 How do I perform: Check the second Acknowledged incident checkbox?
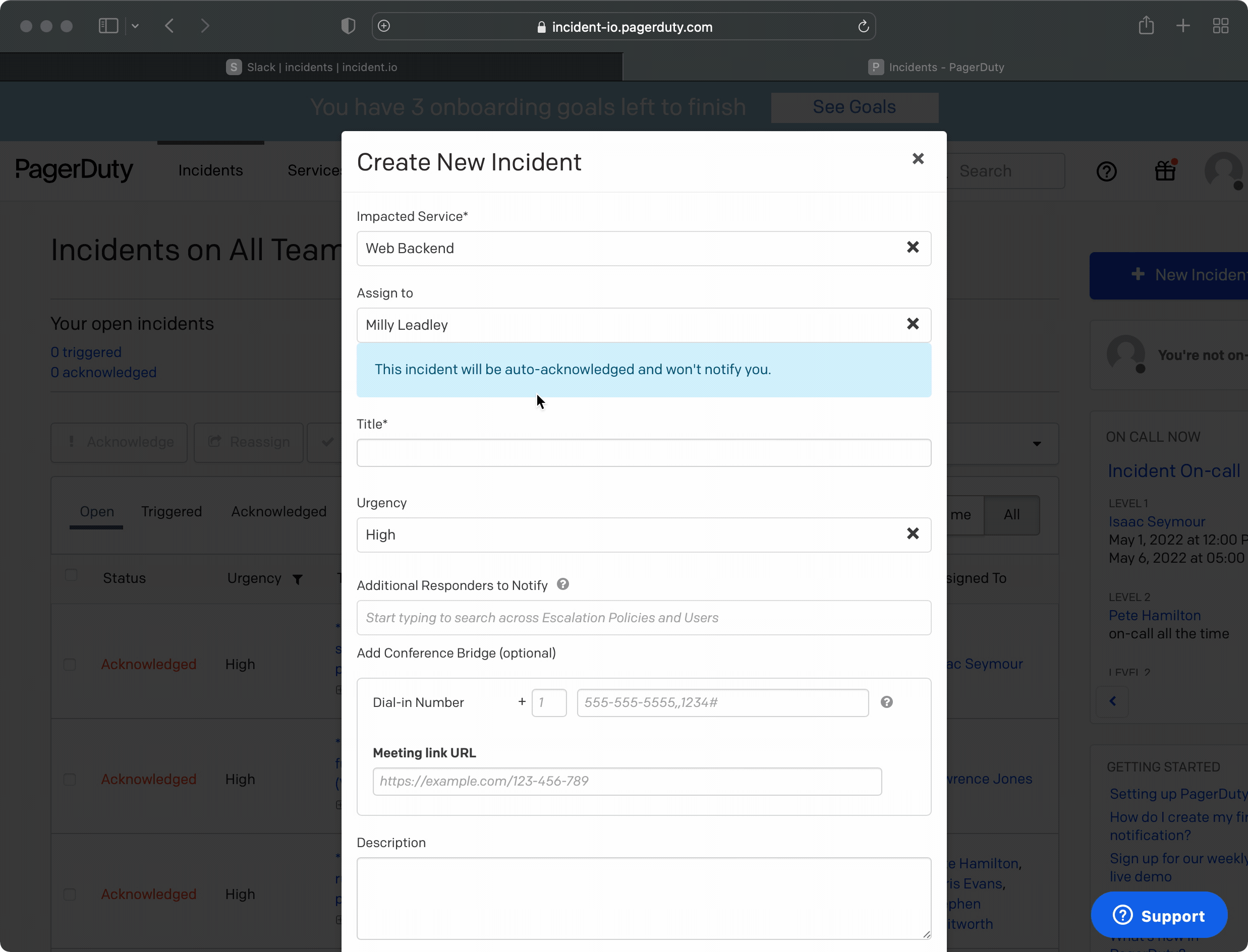[x=70, y=779]
